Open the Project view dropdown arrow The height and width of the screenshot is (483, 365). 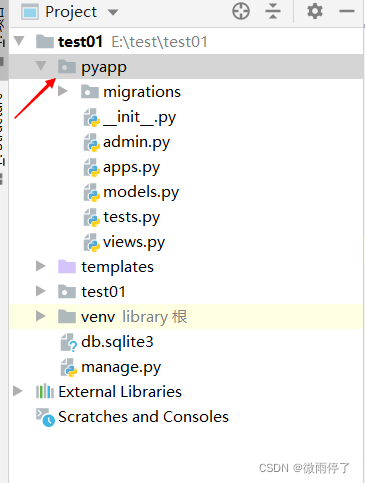click(x=113, y=13)
